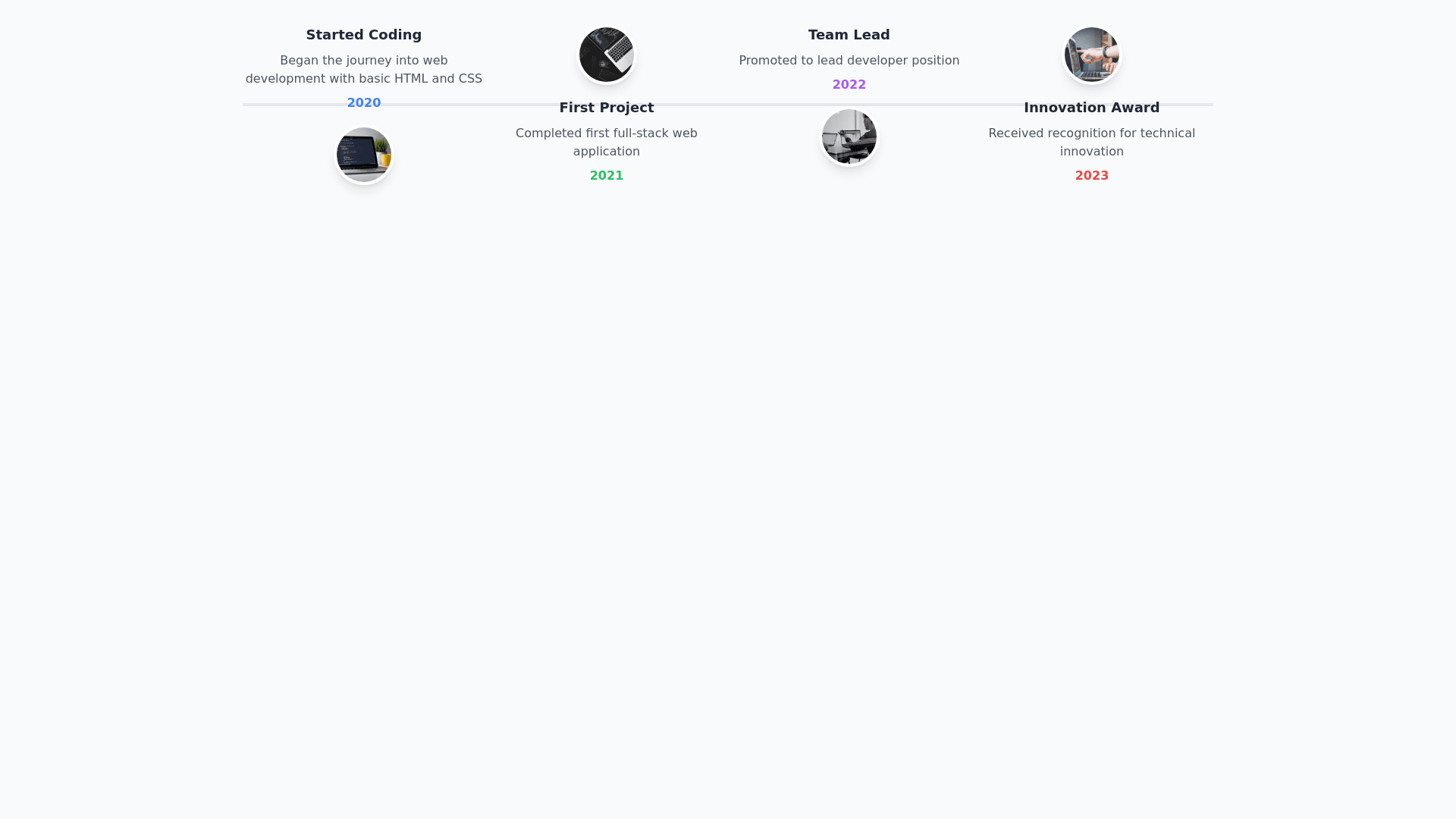1456x819 pixels.
Task: Select the Started Coding heading
Action: point(364,35)
